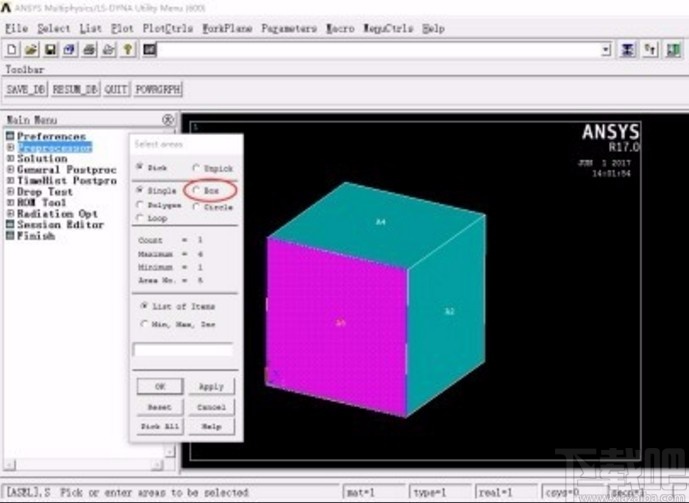Click QUIT toolbar button
Image resolution: width=689 pixels, height=503 pixels.
coord(116,89)
